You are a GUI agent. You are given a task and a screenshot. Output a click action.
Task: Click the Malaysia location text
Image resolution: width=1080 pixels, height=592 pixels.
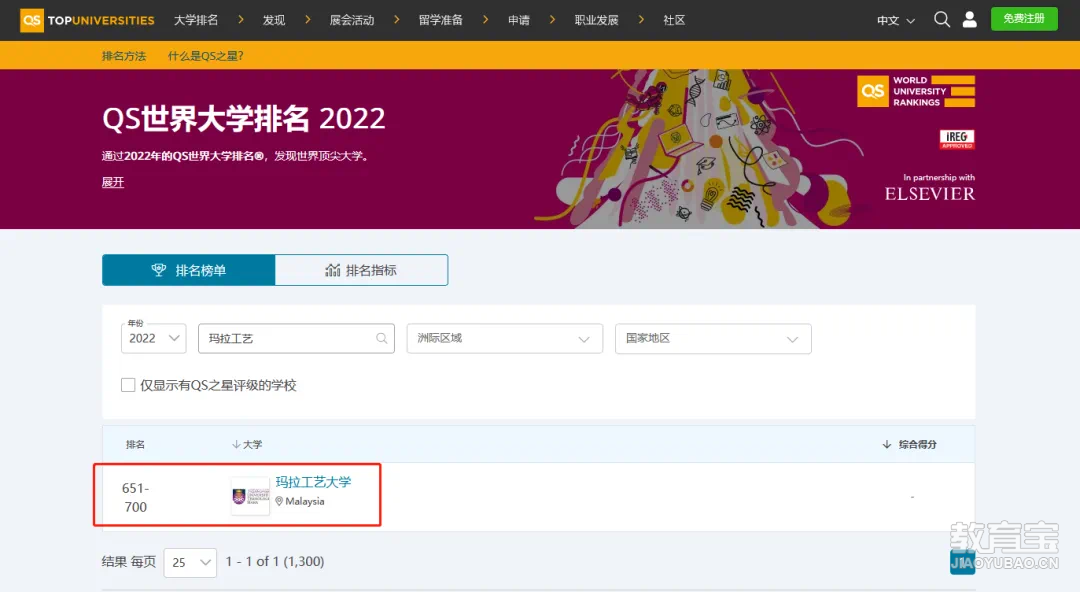pos(304,501)
